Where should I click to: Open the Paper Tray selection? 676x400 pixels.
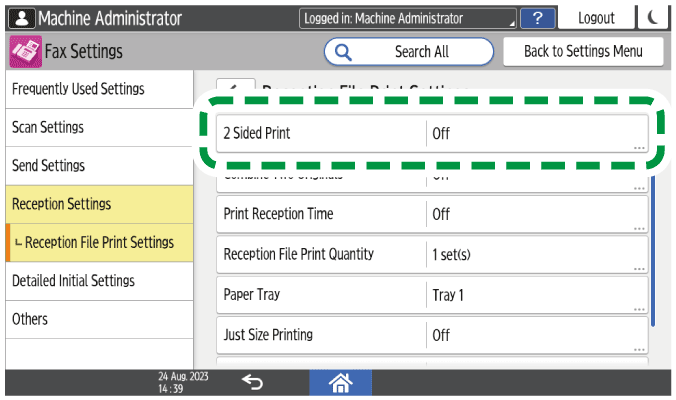pyautogui.click(x=432, y=295)
